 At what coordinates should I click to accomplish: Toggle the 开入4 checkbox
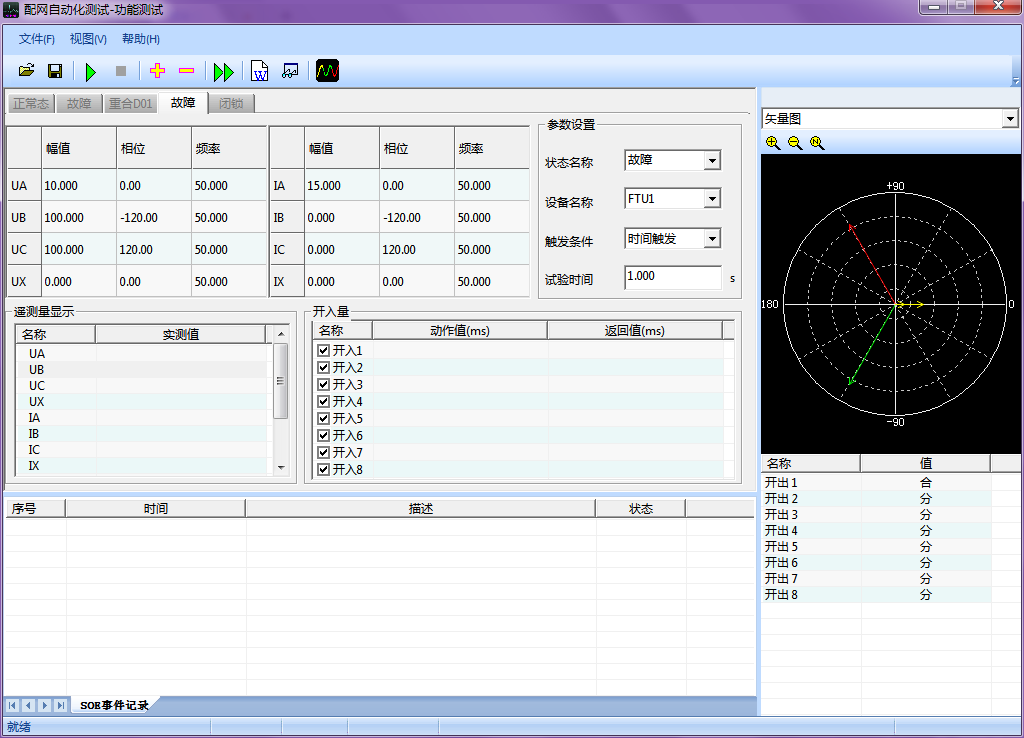[x=323, y=402]
